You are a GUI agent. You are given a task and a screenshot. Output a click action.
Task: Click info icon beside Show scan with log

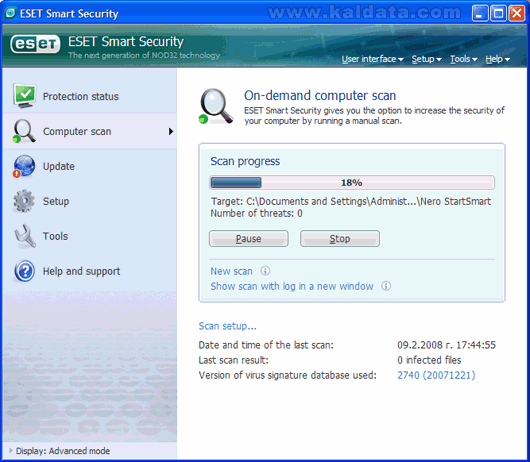386,286
